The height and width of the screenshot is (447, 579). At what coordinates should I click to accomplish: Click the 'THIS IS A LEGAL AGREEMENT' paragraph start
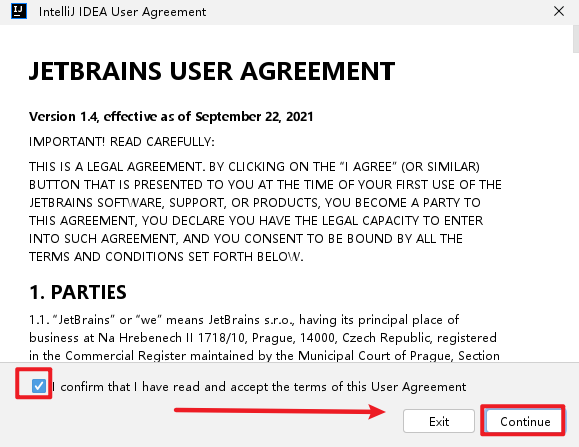(254, 167)
